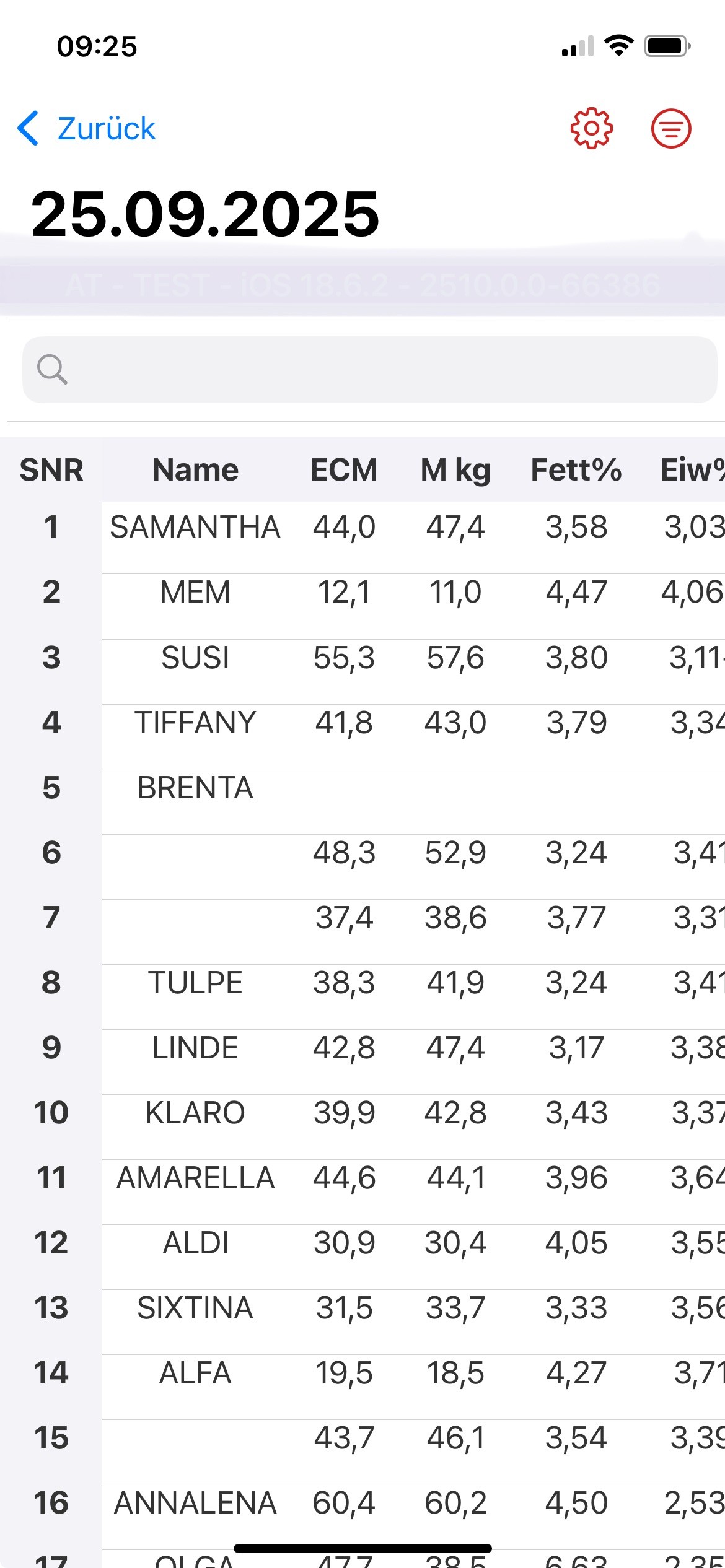Tap the Wi-Fi status icon
The height and width of the screenshot is (1568, 725).
(618, 46)
